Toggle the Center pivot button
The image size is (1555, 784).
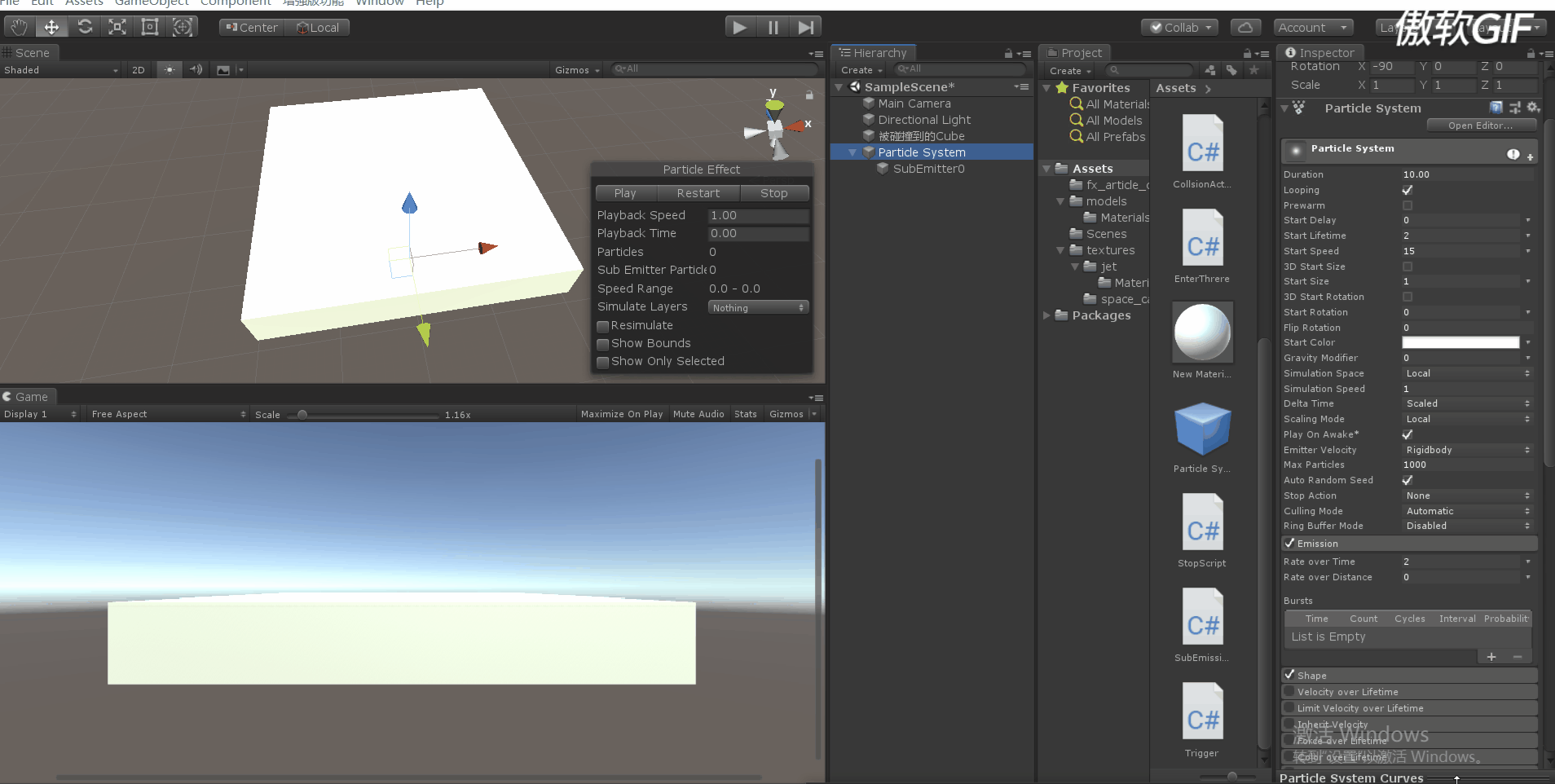[252, 27]
